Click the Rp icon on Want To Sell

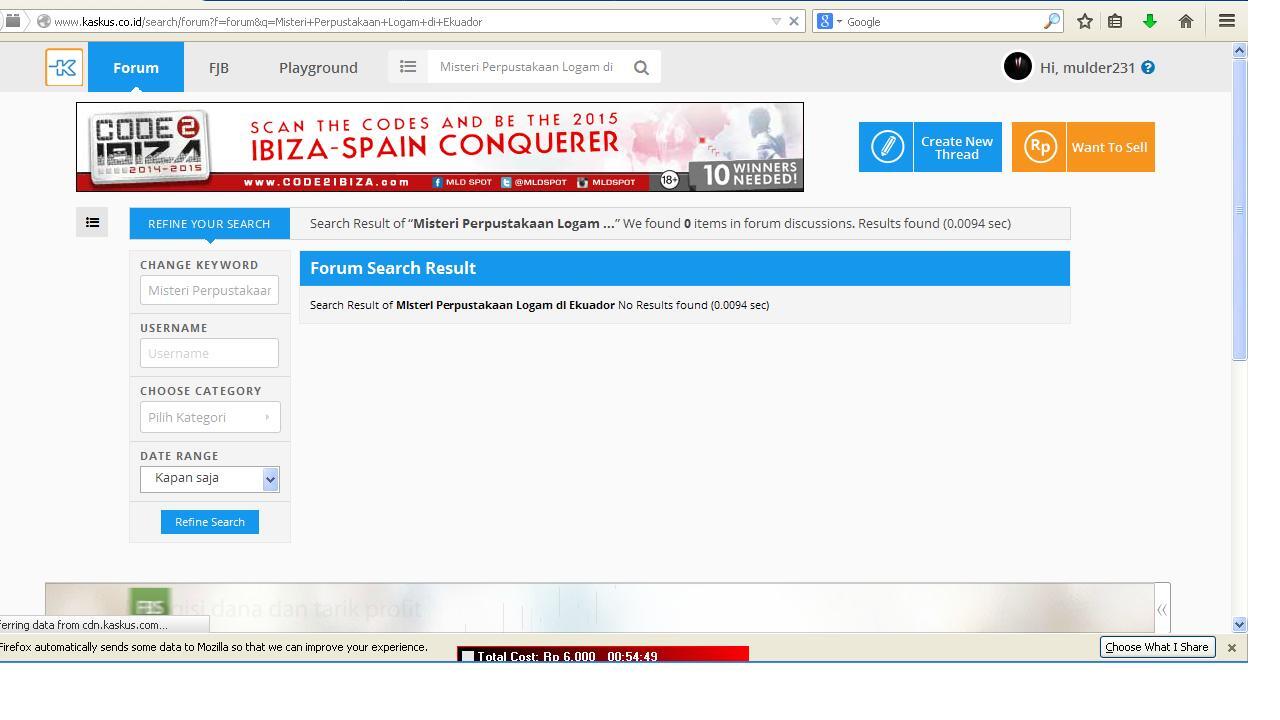(1040, 147)
